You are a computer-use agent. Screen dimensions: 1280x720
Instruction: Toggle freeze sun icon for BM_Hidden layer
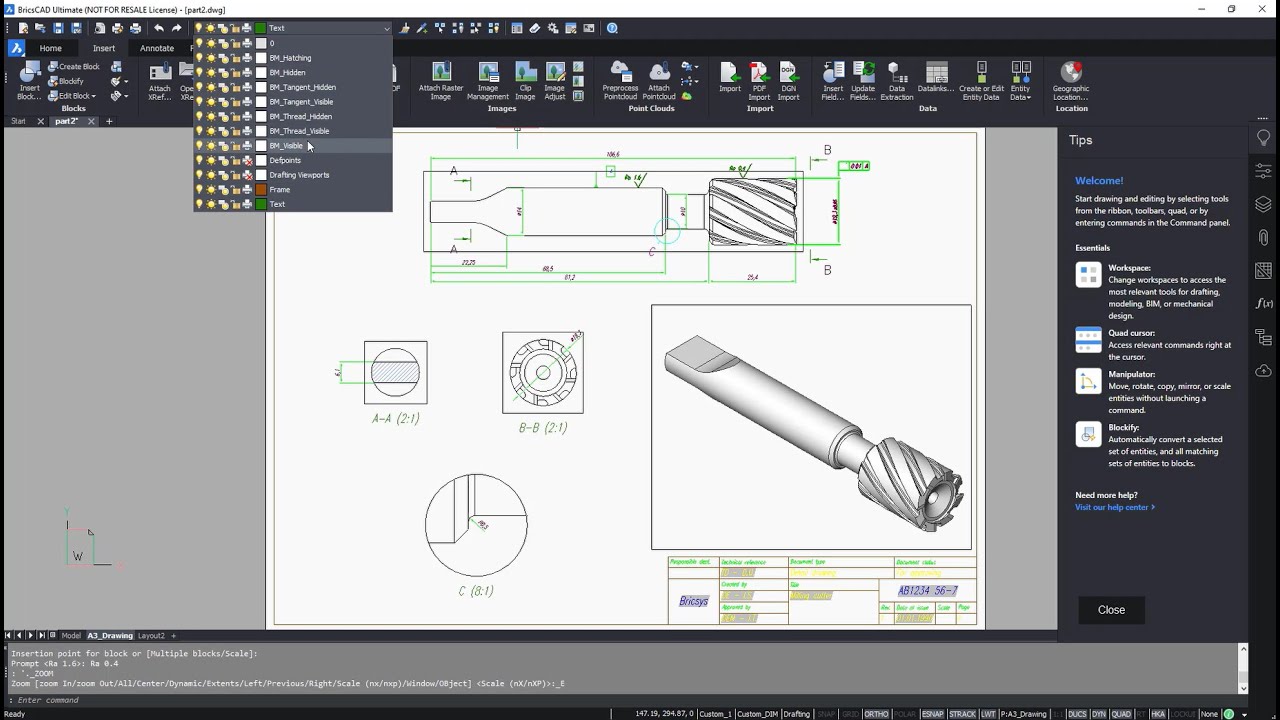pyautogui.click(x=211, y=73)
